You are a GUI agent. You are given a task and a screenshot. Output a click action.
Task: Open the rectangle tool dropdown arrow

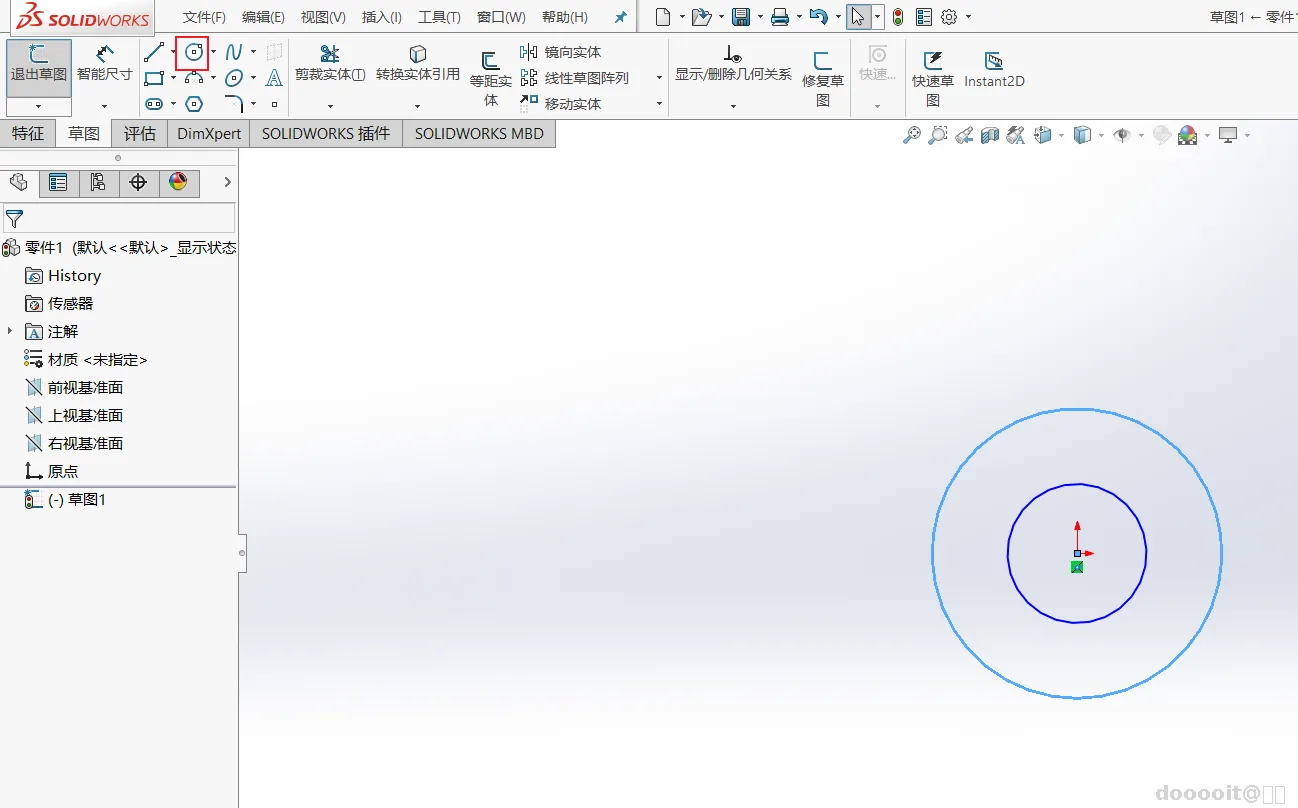173,78
